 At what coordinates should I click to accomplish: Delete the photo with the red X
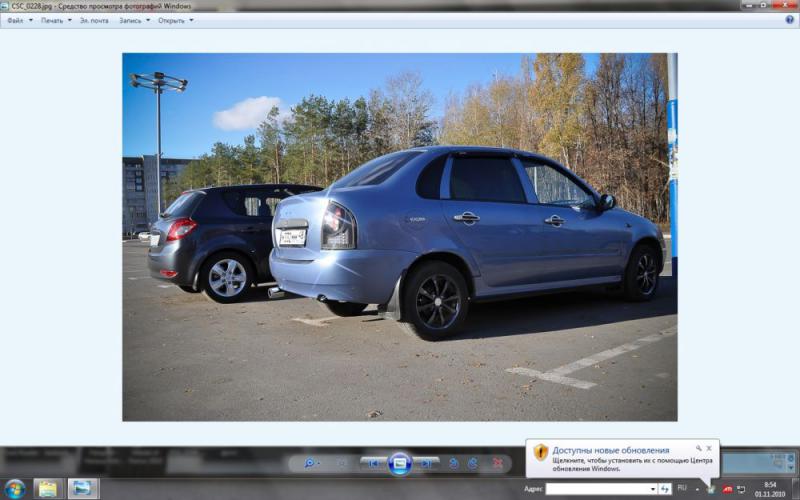point(498,463)
